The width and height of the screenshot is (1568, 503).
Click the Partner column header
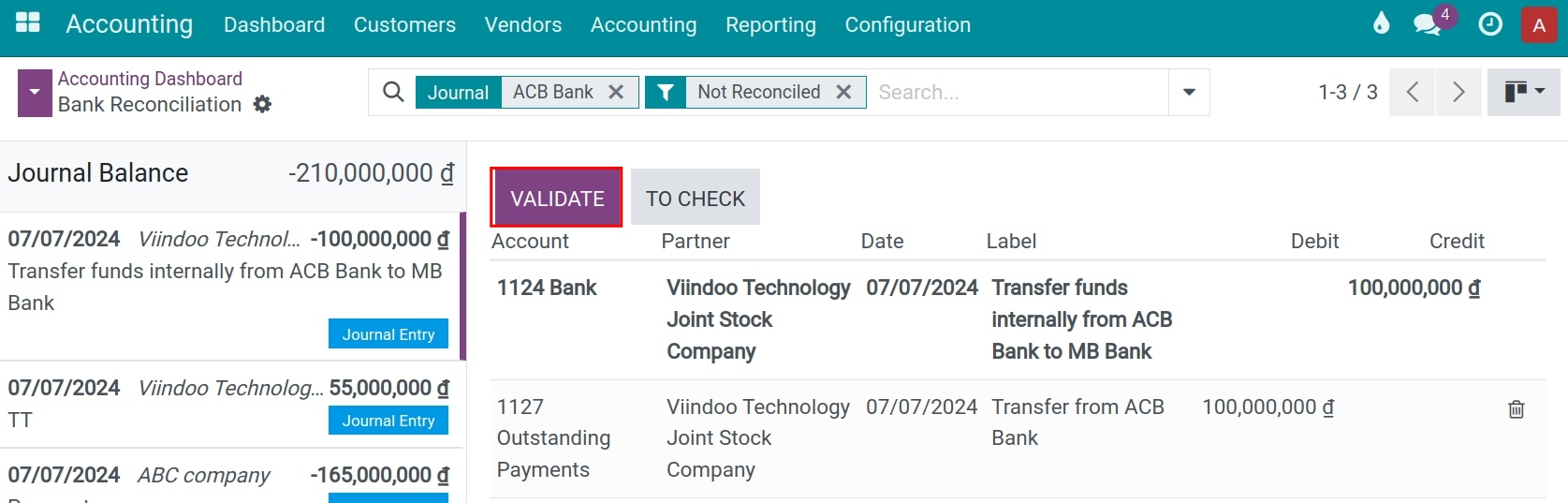point(696,242)
